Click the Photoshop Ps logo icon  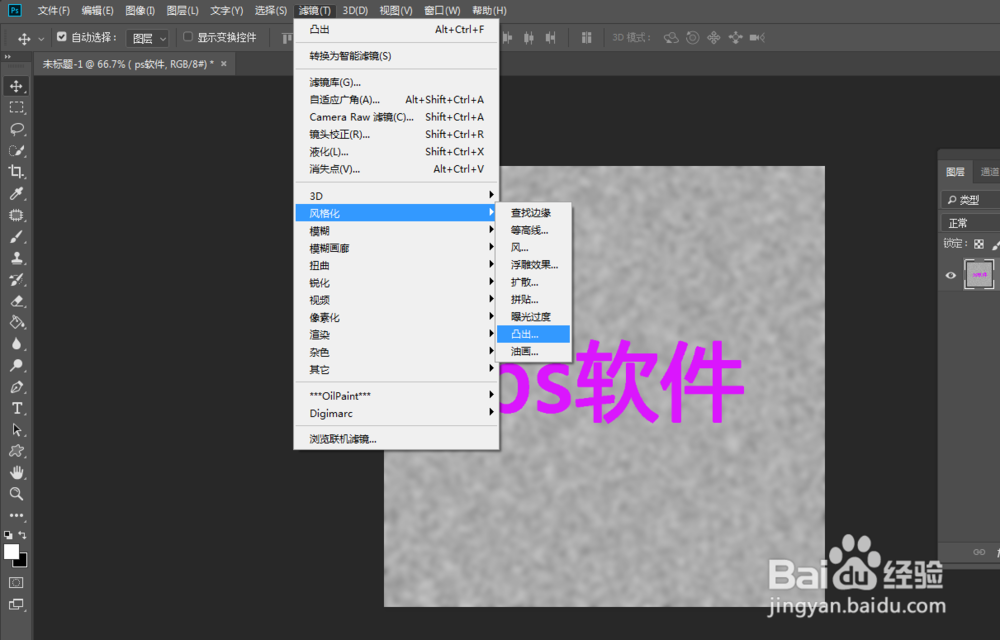pos(14,10)
